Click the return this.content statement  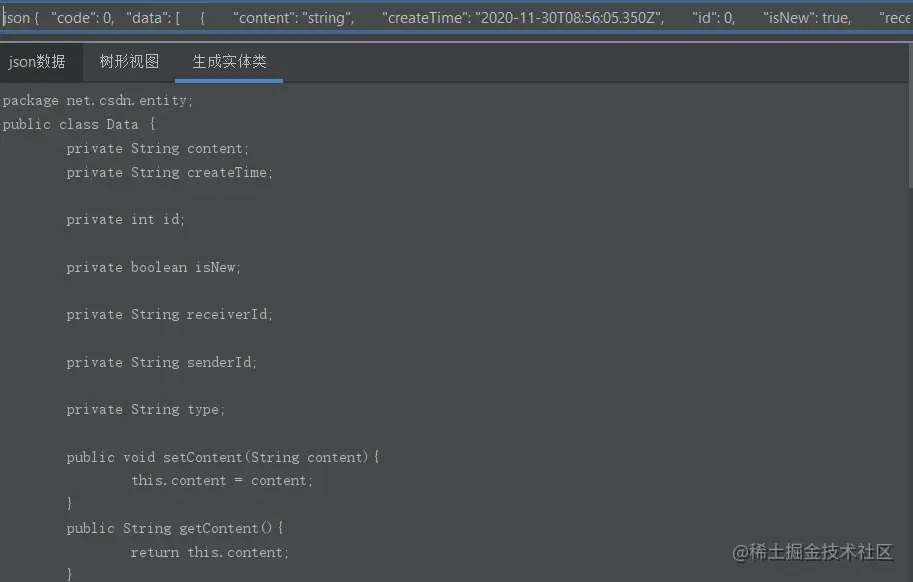click(210, 552)
